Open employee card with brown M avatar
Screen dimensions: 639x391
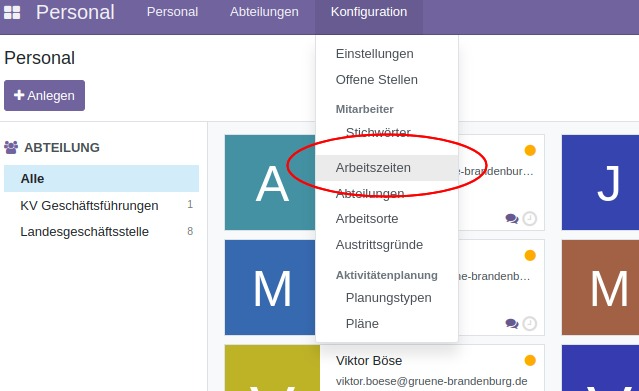click(600, 287)
